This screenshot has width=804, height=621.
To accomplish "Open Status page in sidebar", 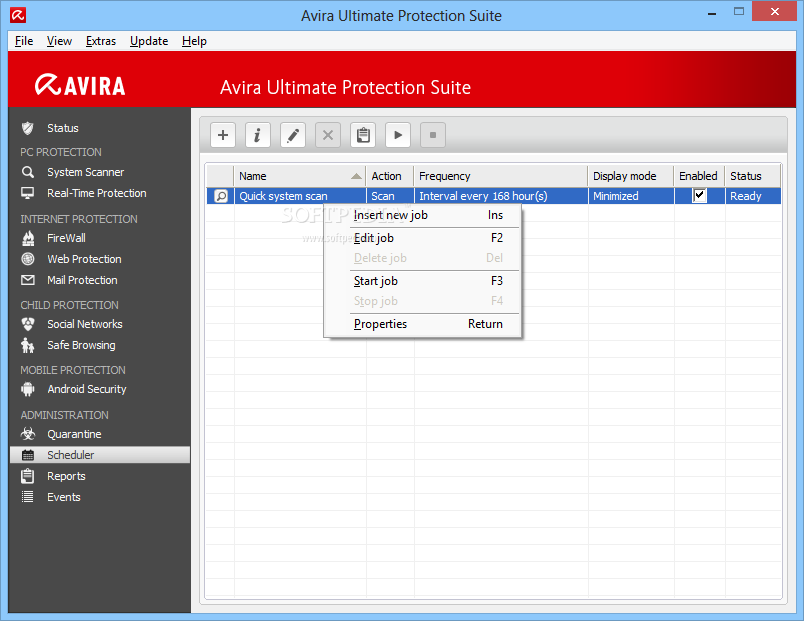I will (x=63, y=128).
